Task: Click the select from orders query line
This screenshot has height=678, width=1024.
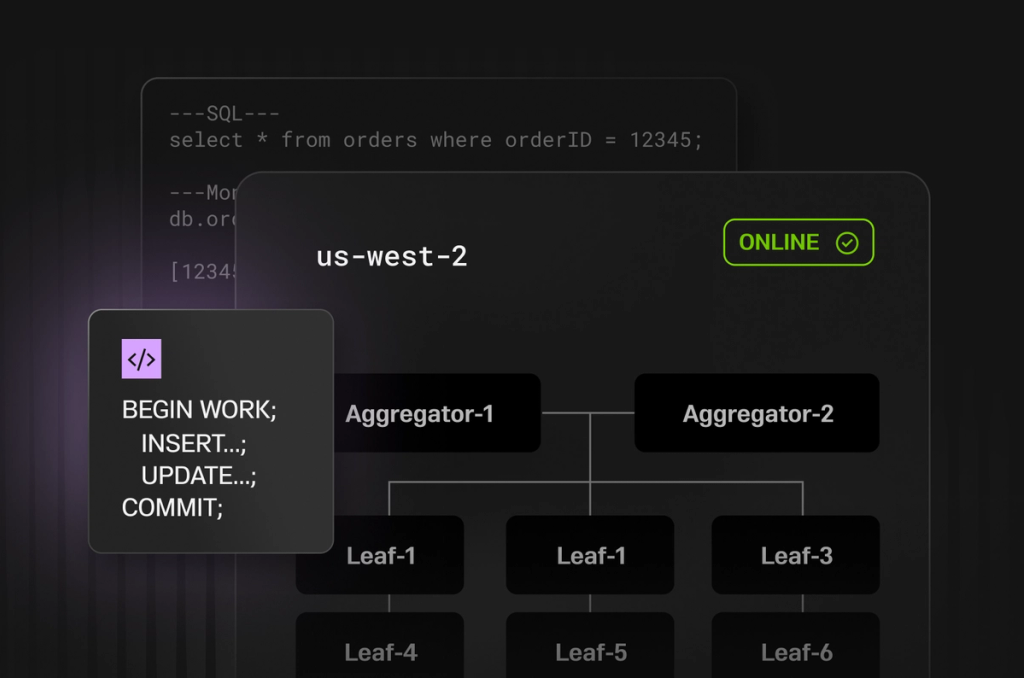Action: pyautogui.click(x=436, y=140)
